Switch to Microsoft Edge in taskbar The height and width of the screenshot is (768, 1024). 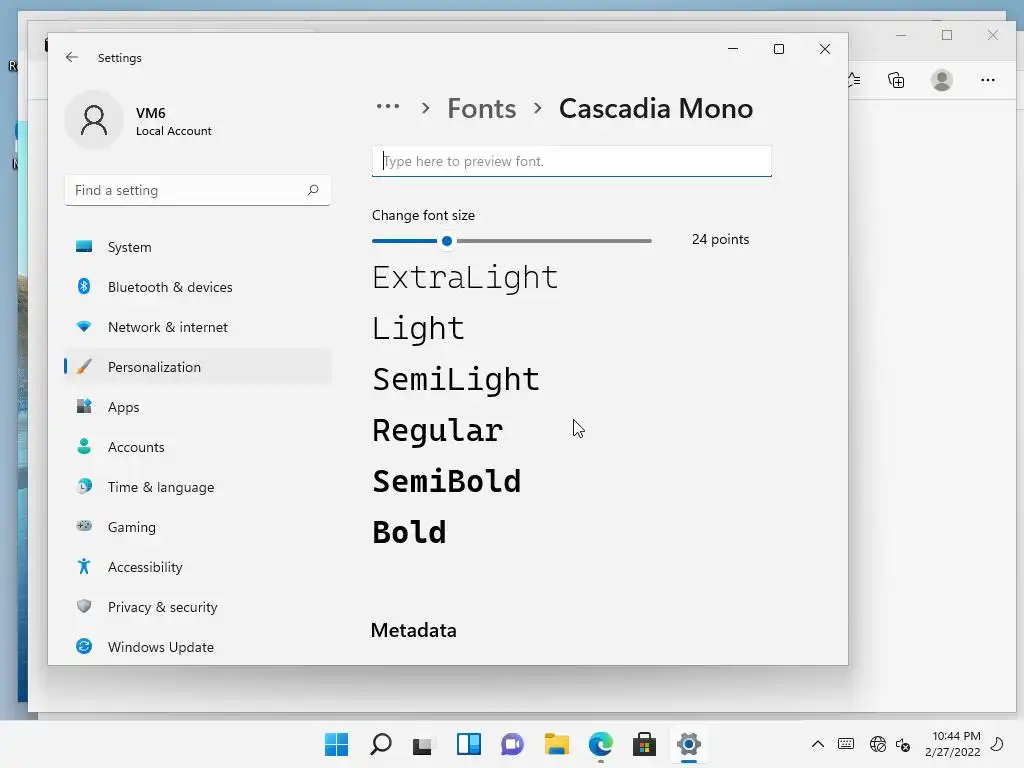click(600, 744)
